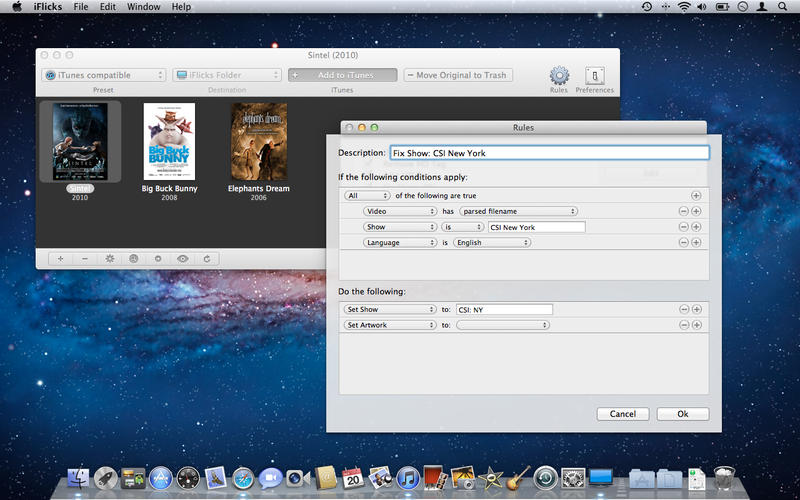Click the plus icon in bottom toolbar
Image resolution: width=800 pixels, height=500 pixels.
point(60,258)
